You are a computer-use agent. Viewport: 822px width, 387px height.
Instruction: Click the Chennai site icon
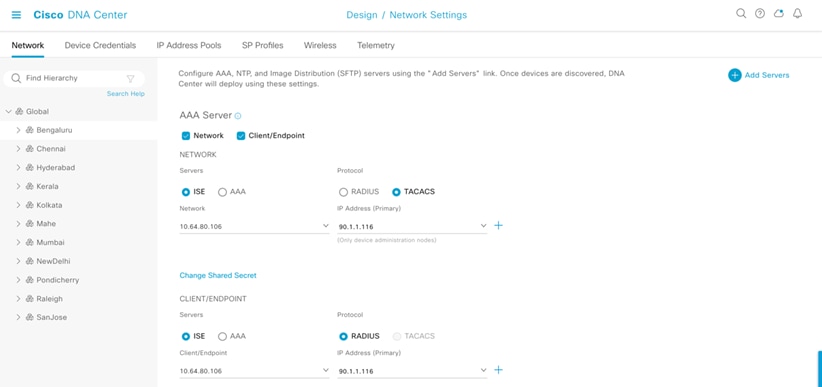click(30, 149)
